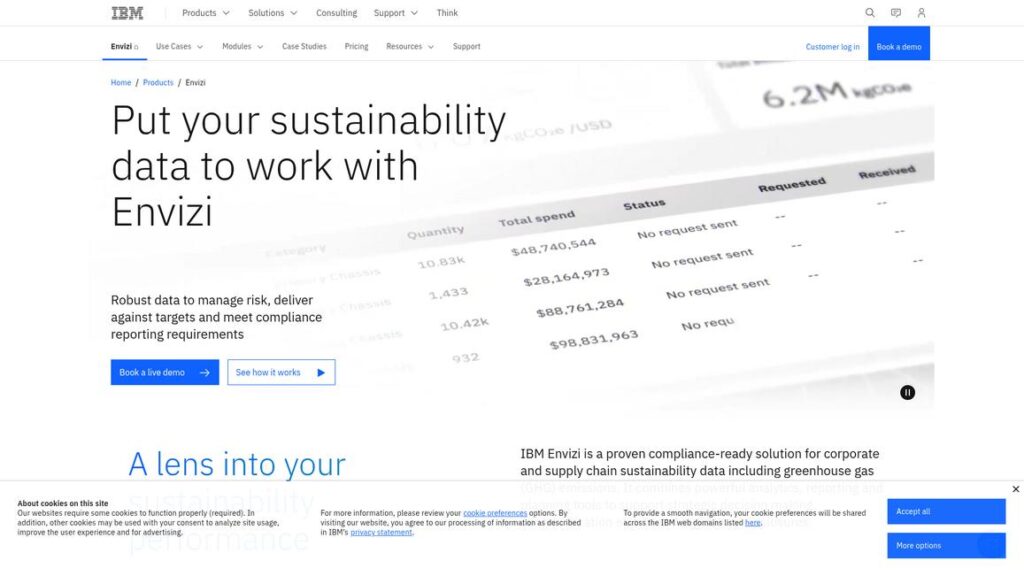1024x576 pixels.
Task: Open the cookie preferences link
Action: point(495,513)
